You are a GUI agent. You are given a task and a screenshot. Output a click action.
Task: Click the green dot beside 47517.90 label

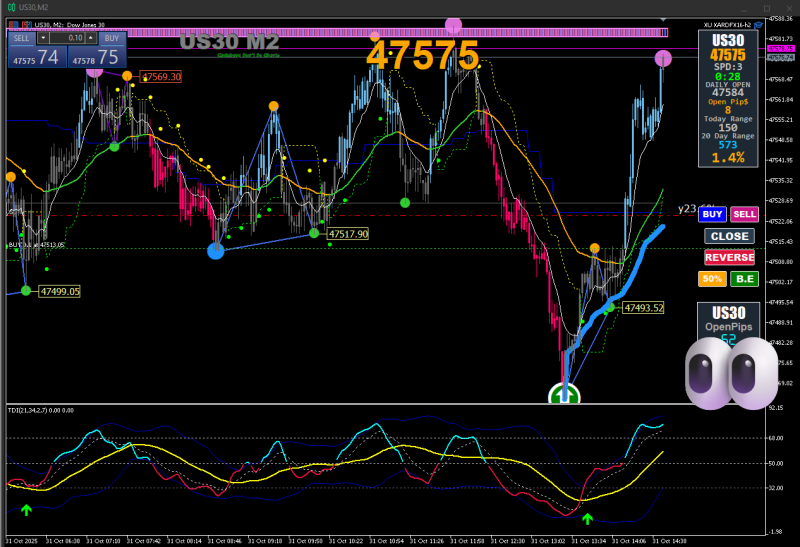(314, 233)
